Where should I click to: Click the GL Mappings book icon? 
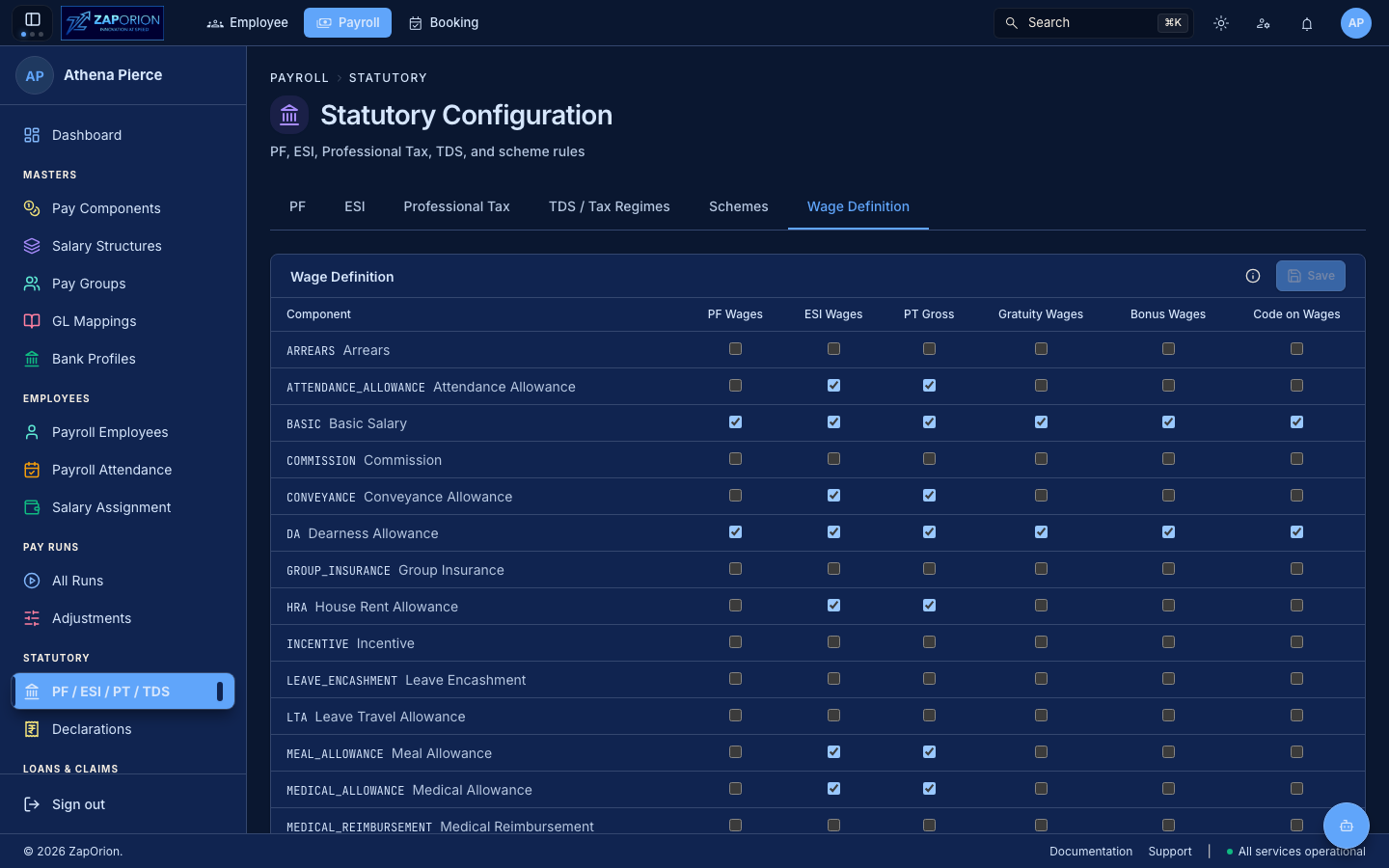[32, 321]
